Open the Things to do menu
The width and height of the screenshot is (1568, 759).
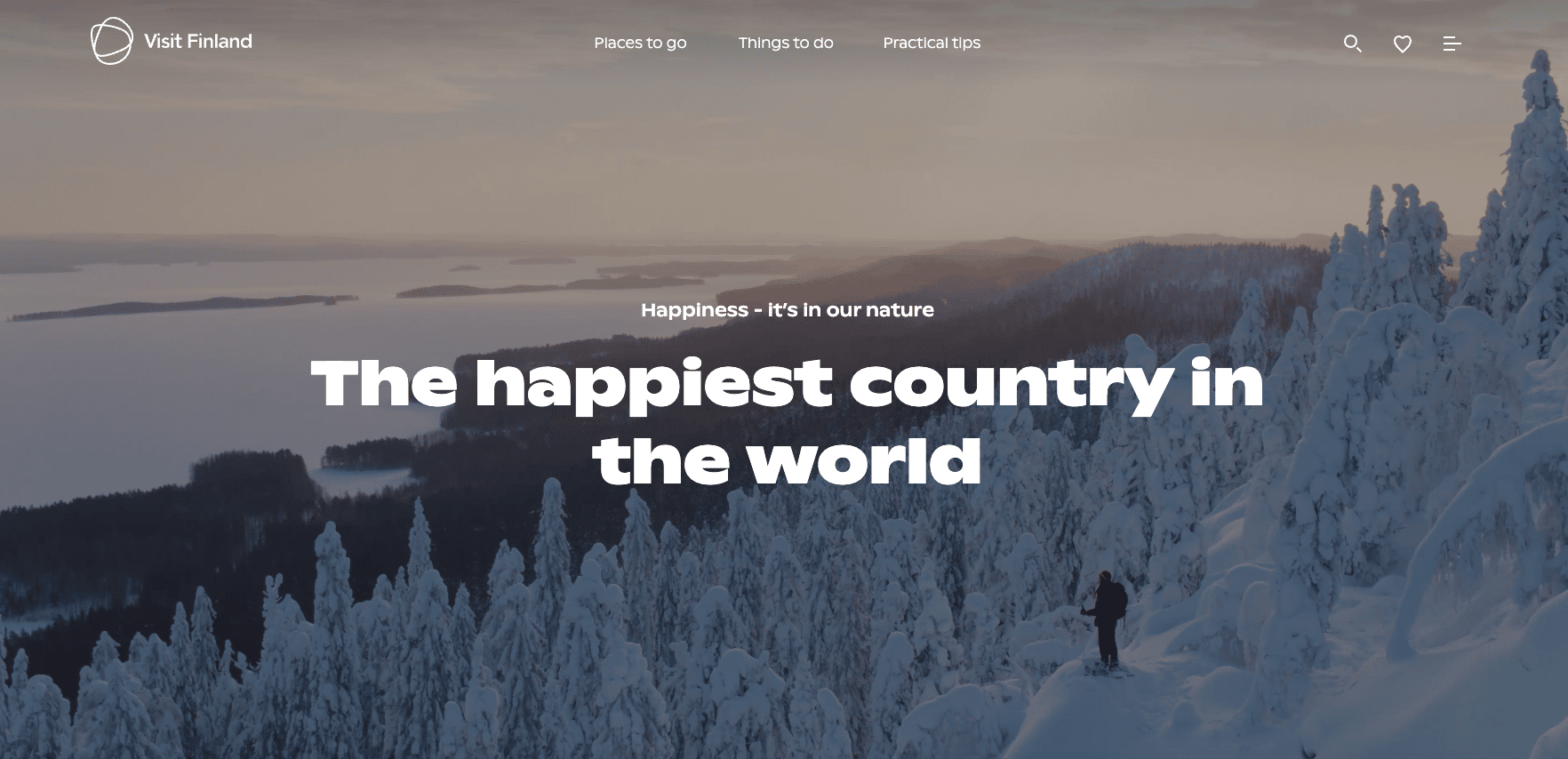pos(786,43)
